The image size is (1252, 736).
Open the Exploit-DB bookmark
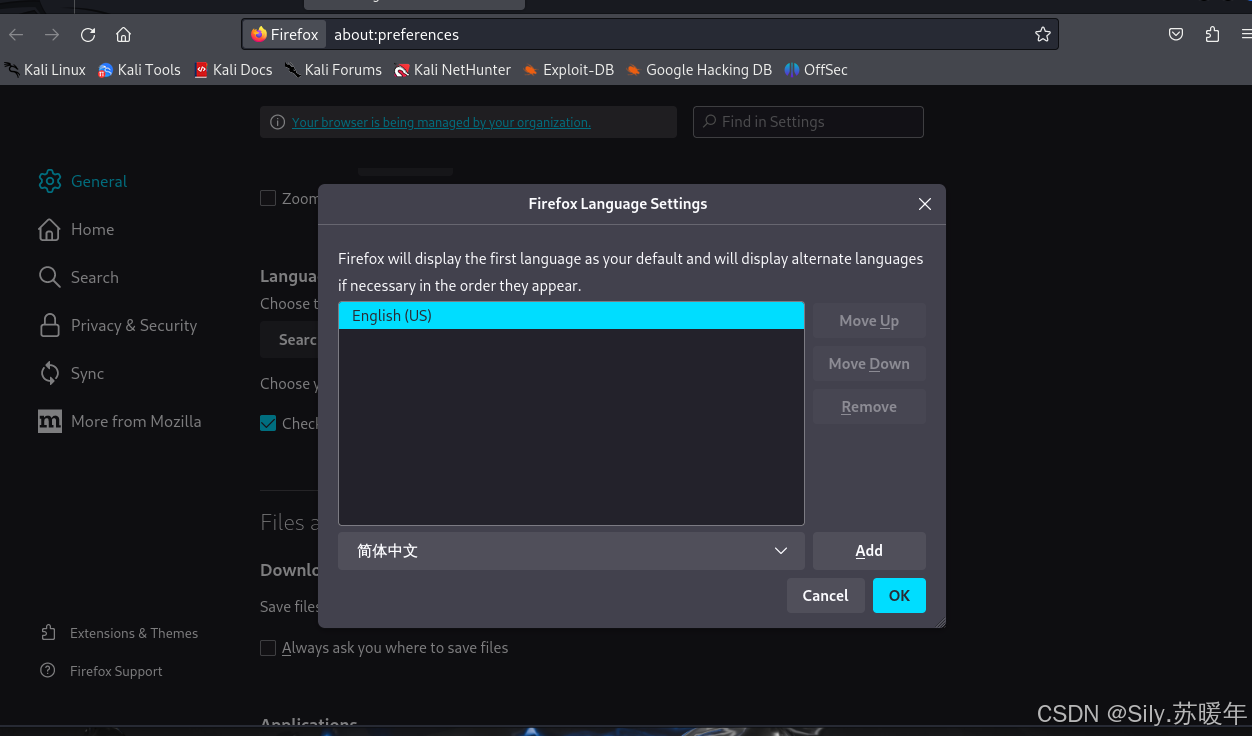click(x=568, y=70)
